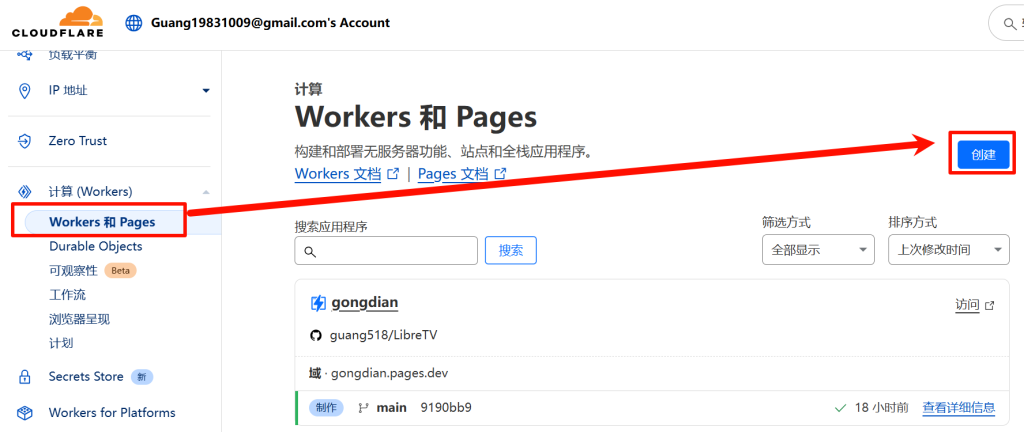Open Secrets Store in sidebar
This screenshot has height=432, width=1024.
point(86,377)
